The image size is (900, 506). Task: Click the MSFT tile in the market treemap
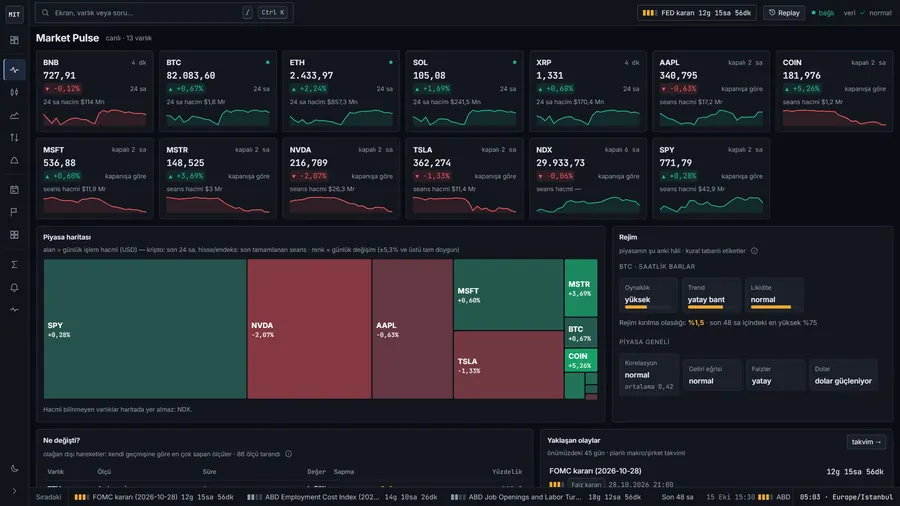coord(509,294)
